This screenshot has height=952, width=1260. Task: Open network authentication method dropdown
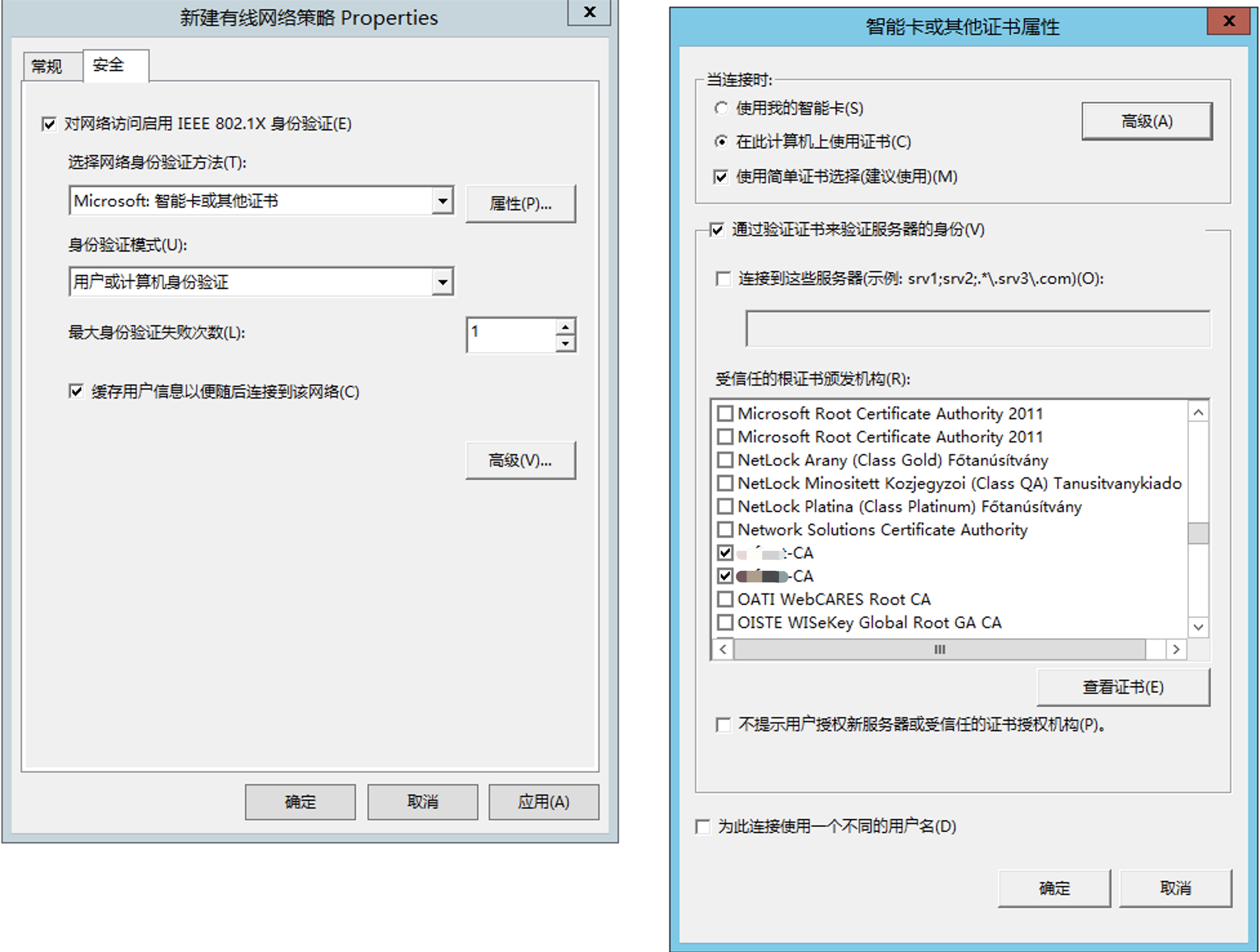(x=442, y=201)
